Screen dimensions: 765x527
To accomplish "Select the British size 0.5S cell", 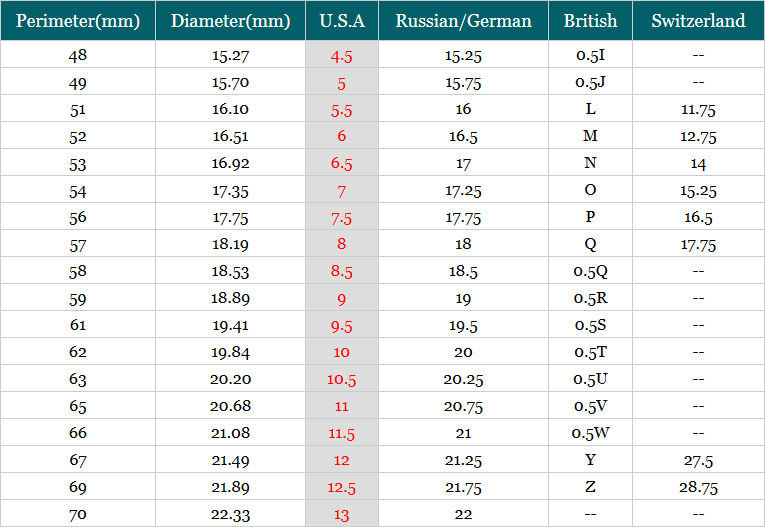I will point(590,325).
